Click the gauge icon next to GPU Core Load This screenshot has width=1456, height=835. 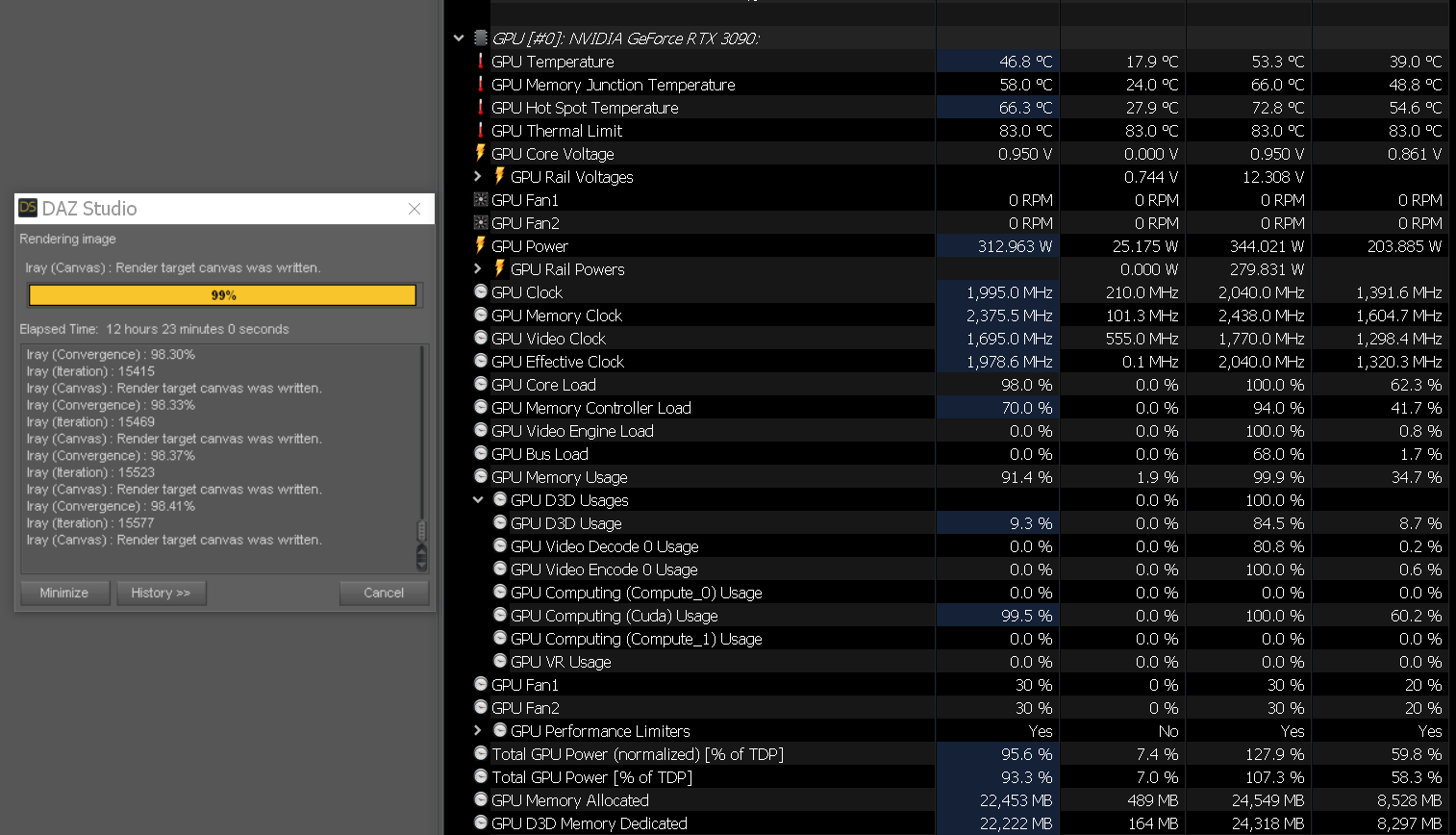pyautogui.click(x=481, y=384)
